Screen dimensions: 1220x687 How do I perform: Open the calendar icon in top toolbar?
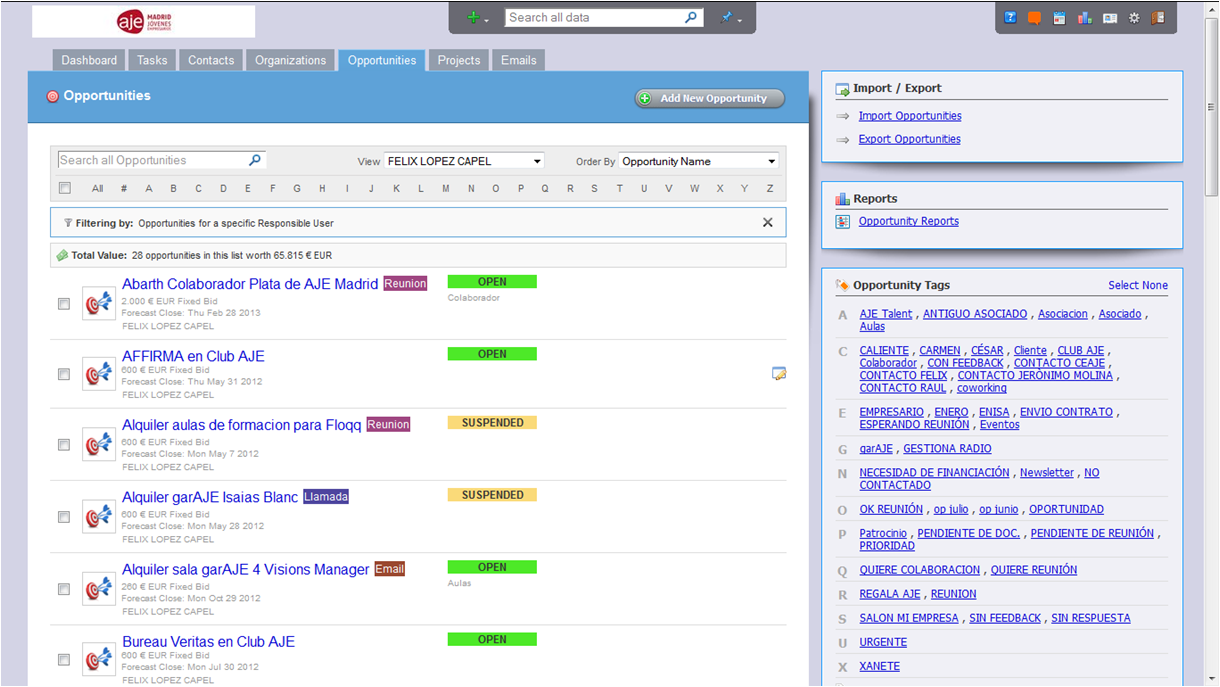pyautogui.click(x=1059, y=18)
